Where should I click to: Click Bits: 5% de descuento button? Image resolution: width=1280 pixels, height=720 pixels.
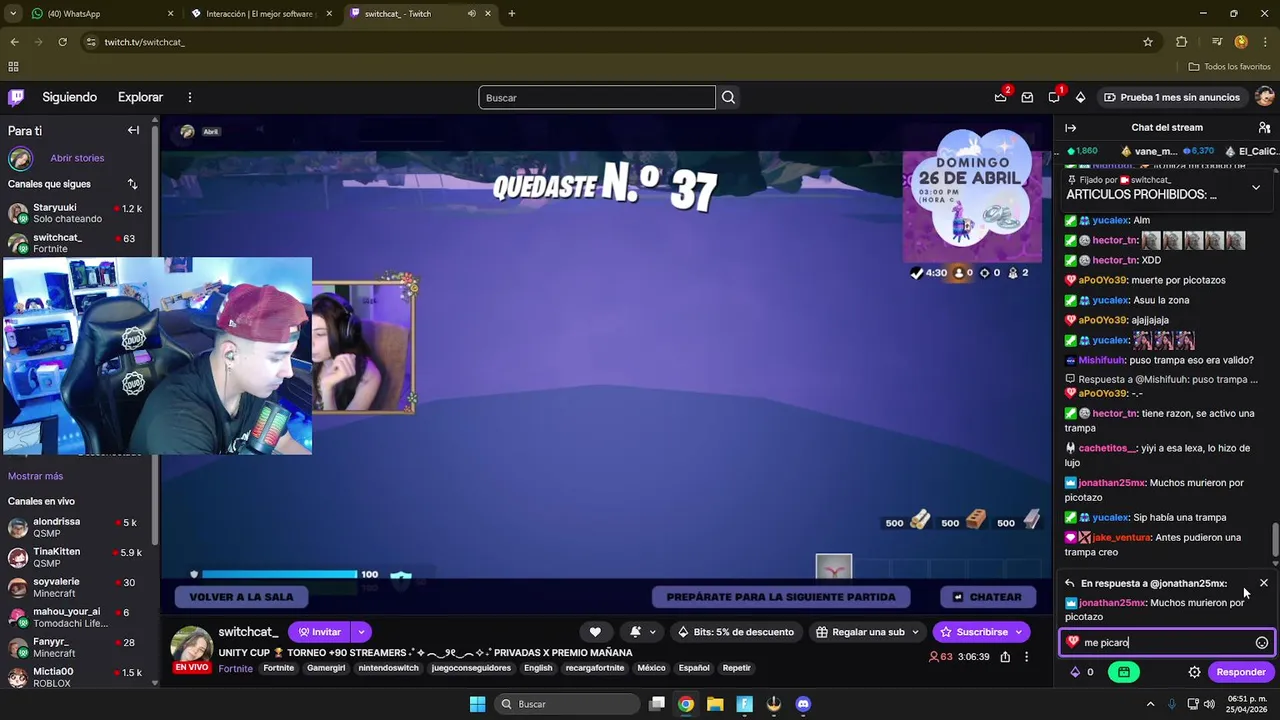click(x=735, y=632)
